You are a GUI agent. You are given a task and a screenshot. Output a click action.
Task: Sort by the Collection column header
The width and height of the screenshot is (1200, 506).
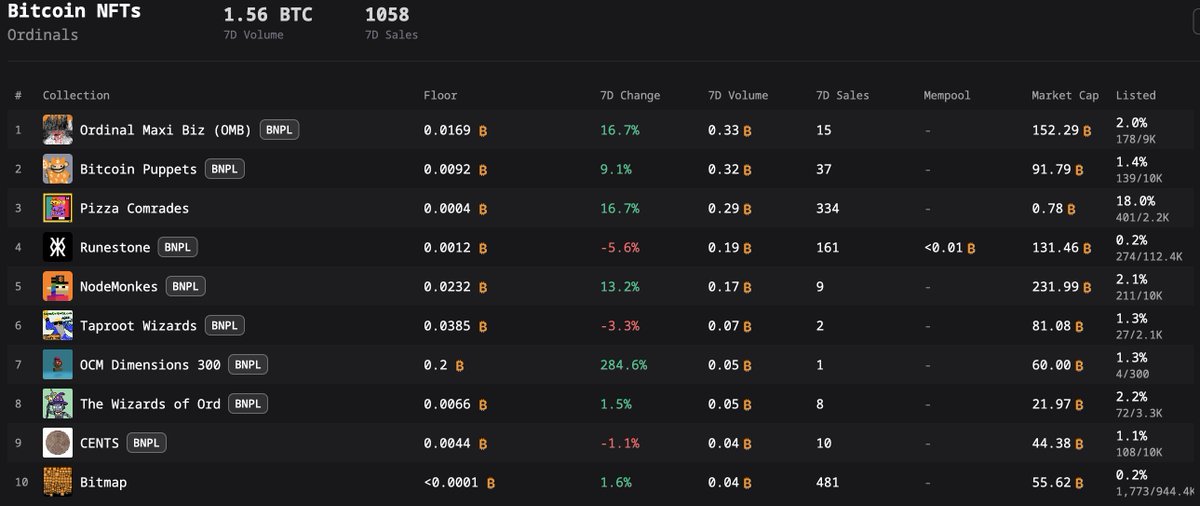[x=76, y=95]
